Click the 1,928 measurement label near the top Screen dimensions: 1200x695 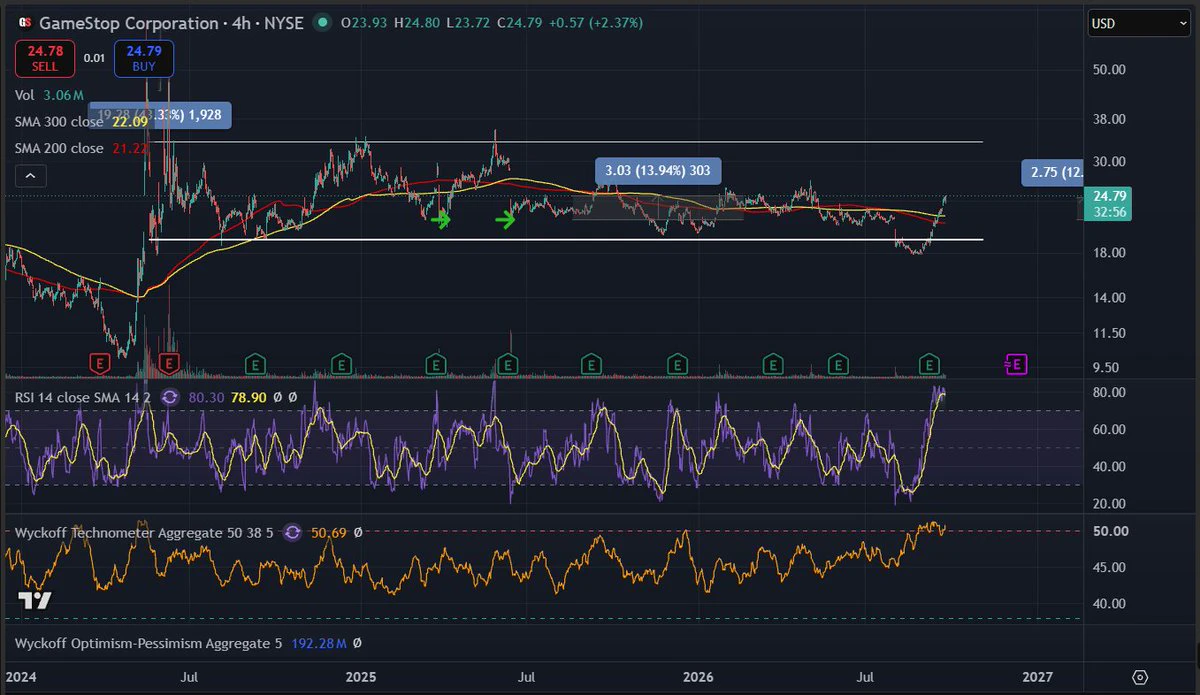tap(160, 115)
